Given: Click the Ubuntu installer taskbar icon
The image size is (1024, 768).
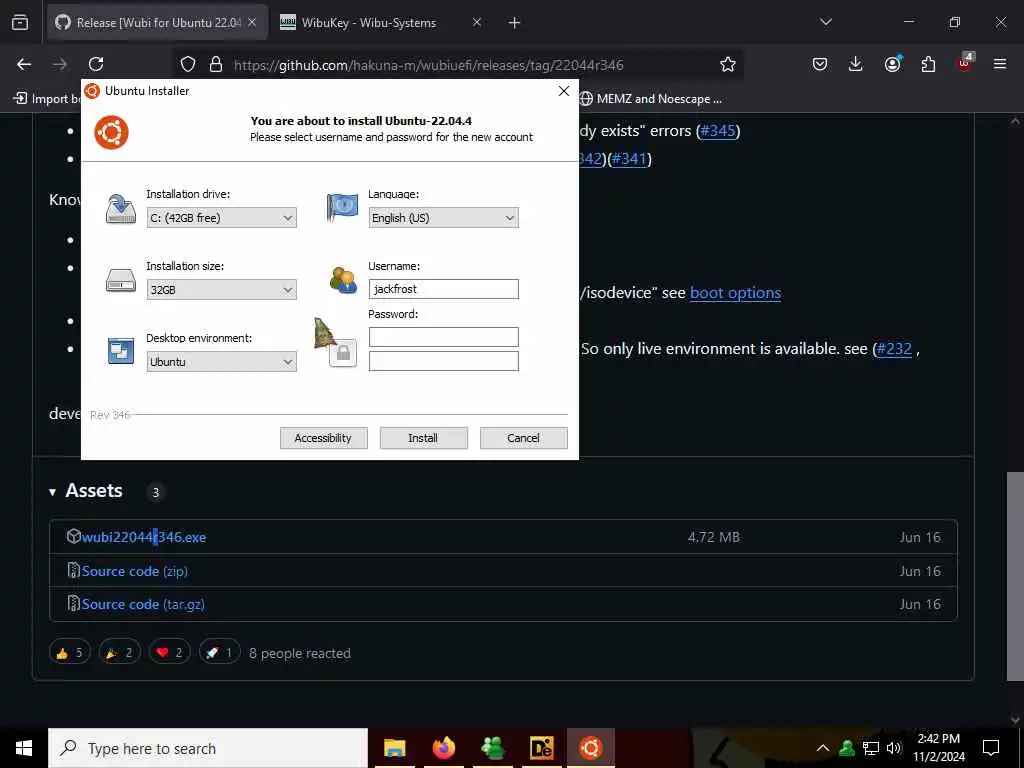Looking at the screenshot, I should pyautogui.click(x=590, y=748).
